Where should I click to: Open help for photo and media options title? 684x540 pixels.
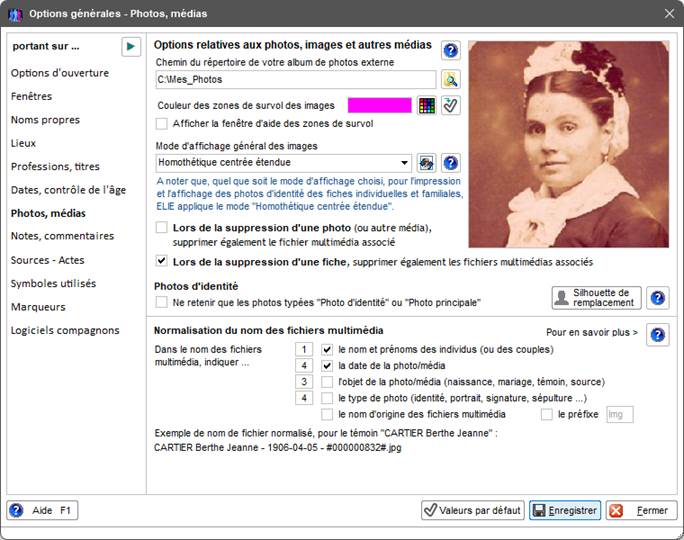click(x=451, y=51)
